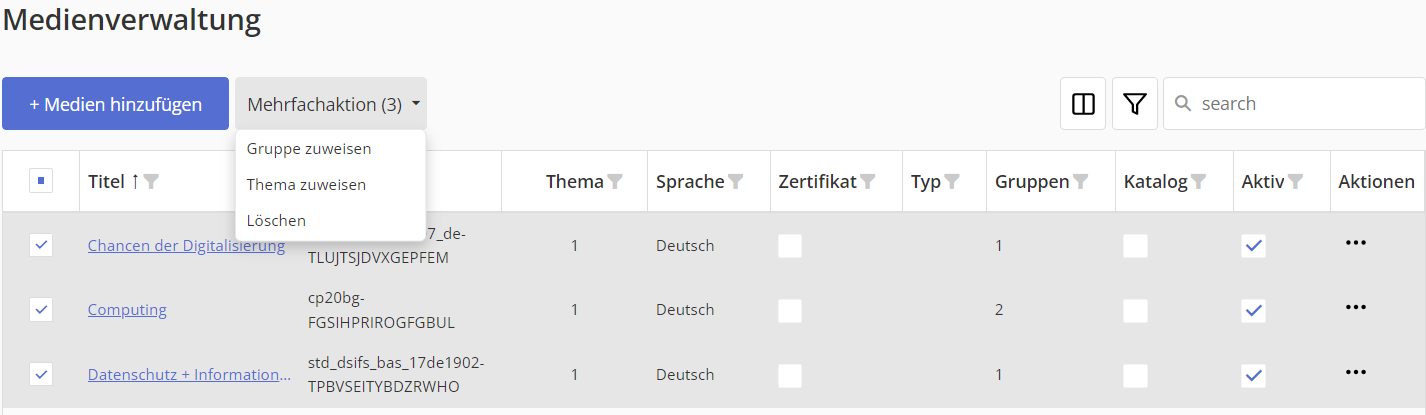This screenshot has height=415, width=1426.
Task: Choose Löschen from the dropdown menu
Action: click(x=276, y=220)
